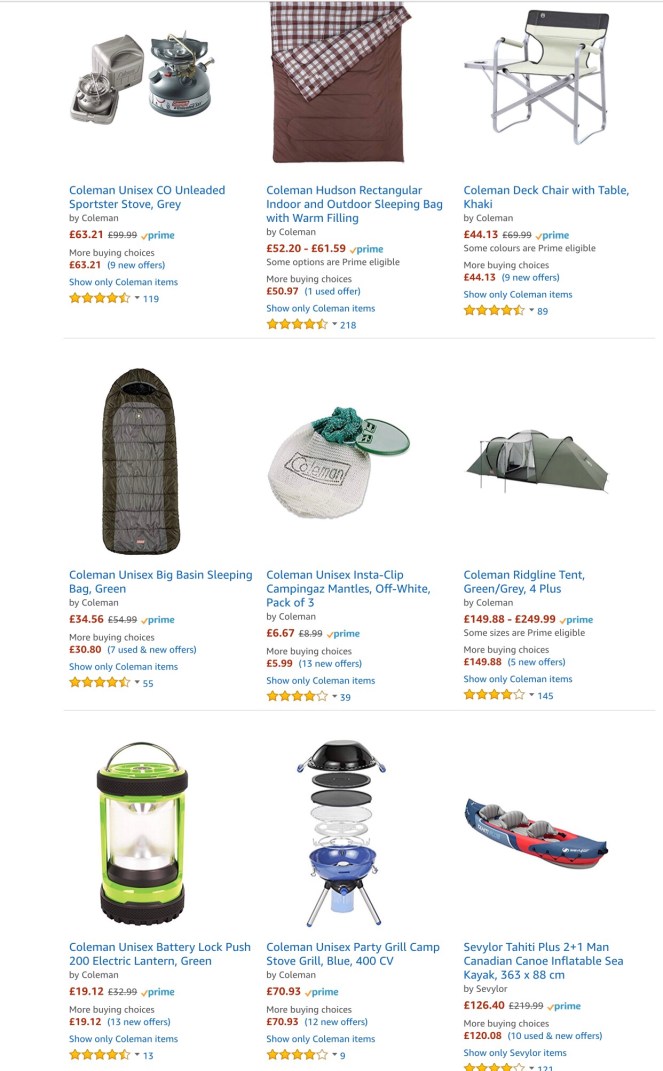Open the Big Basin Sleeping Bag image

pyautogui.click(x=141, y=461)
